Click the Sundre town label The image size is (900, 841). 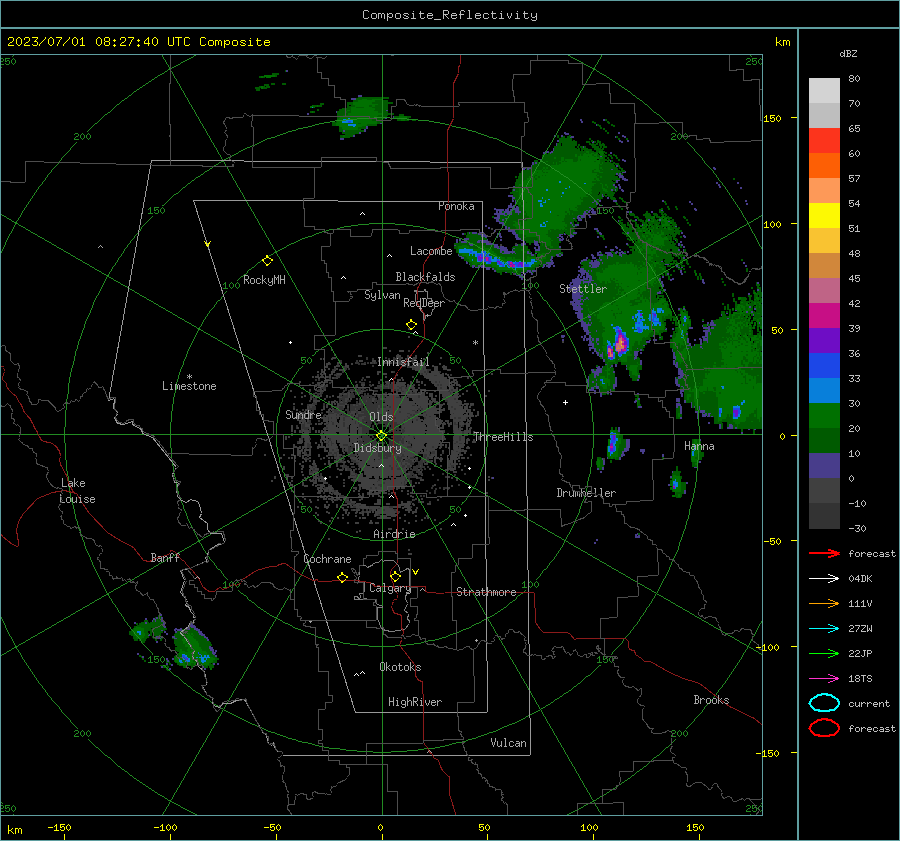(303, 414)
